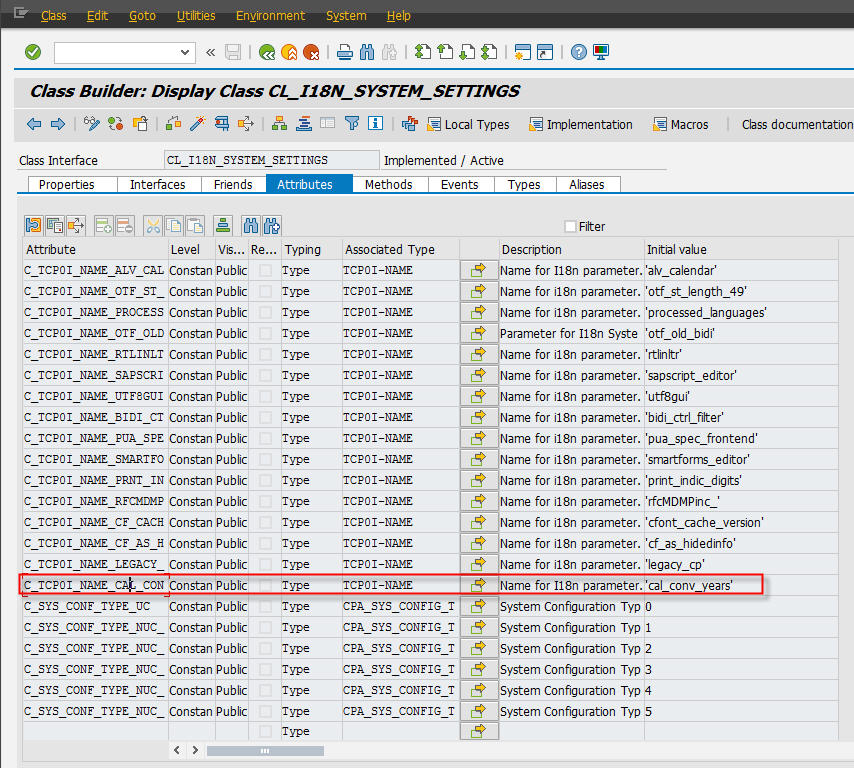Screen dimensions: 854x768
Task: Click the Sort icon above attribute table
Action: pos(224,225)
